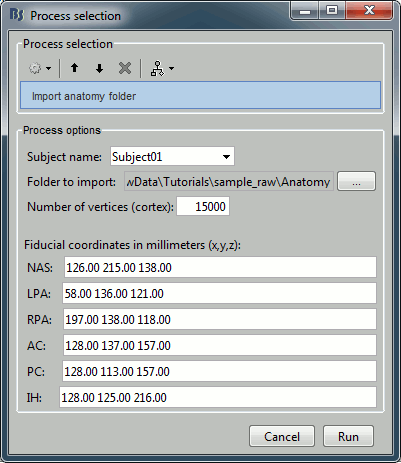Click the RPA coordinates field

pyautogui.click(x=220, y=319)
